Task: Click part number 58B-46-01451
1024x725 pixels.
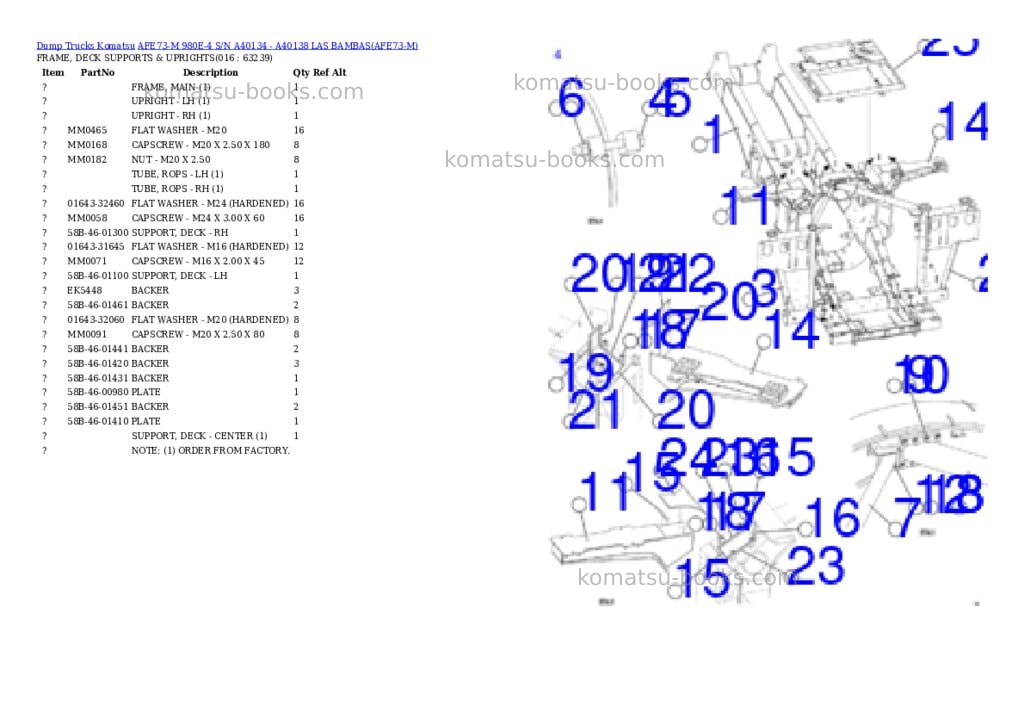Action: tap(98, 407)
